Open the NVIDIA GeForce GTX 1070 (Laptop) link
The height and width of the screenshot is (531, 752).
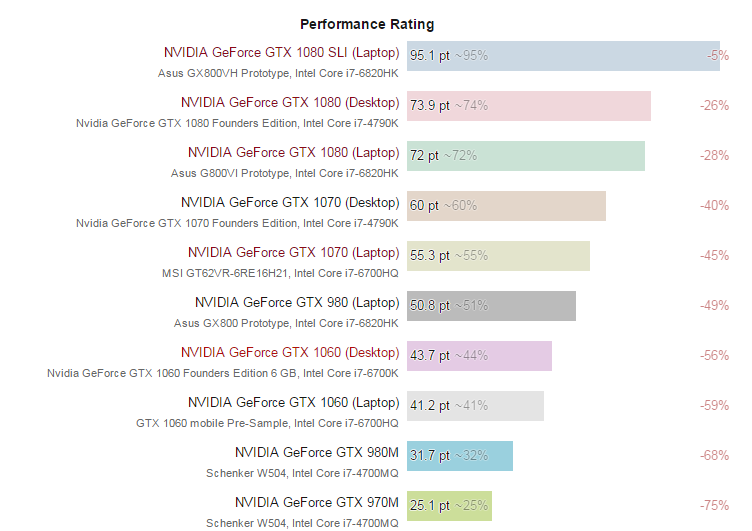click(293, 253)
